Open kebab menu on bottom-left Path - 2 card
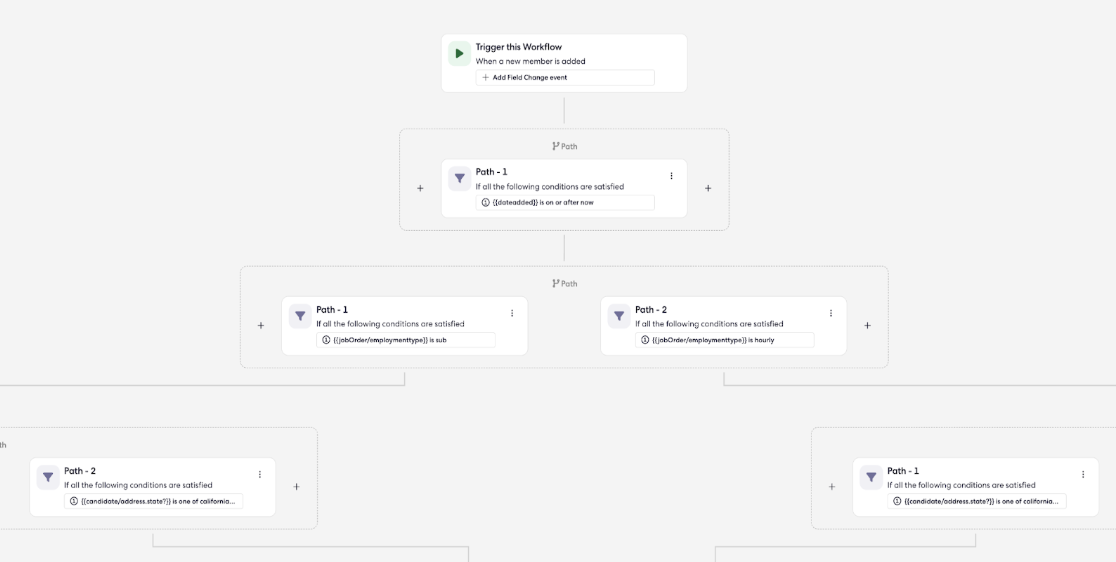 tap(260, 474)
